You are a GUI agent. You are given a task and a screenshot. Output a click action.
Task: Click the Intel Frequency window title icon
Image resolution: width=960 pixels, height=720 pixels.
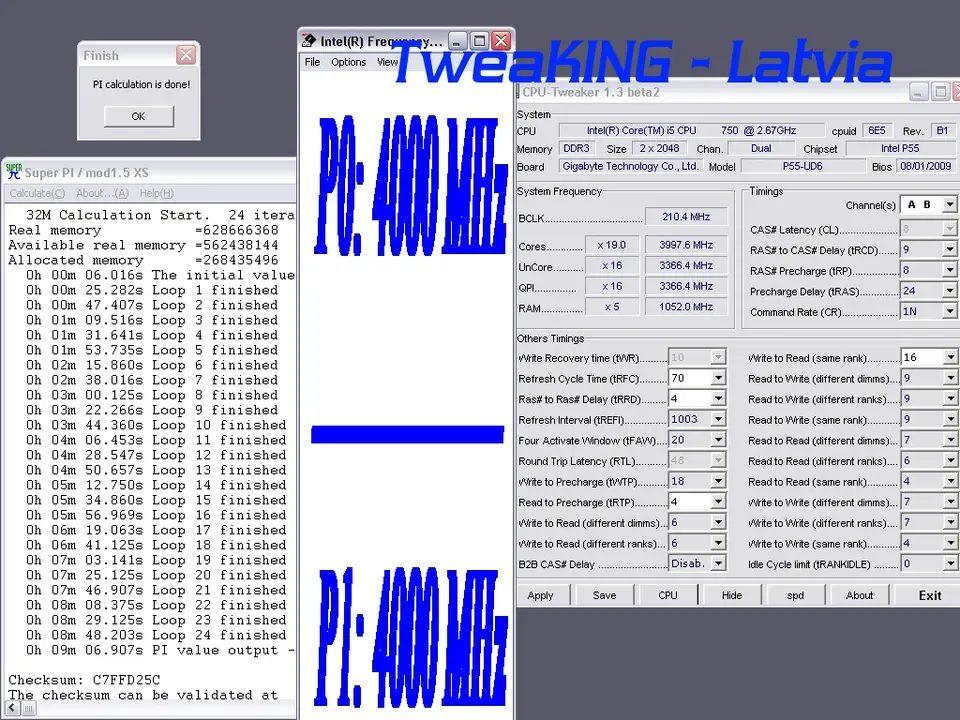(309, 40)
